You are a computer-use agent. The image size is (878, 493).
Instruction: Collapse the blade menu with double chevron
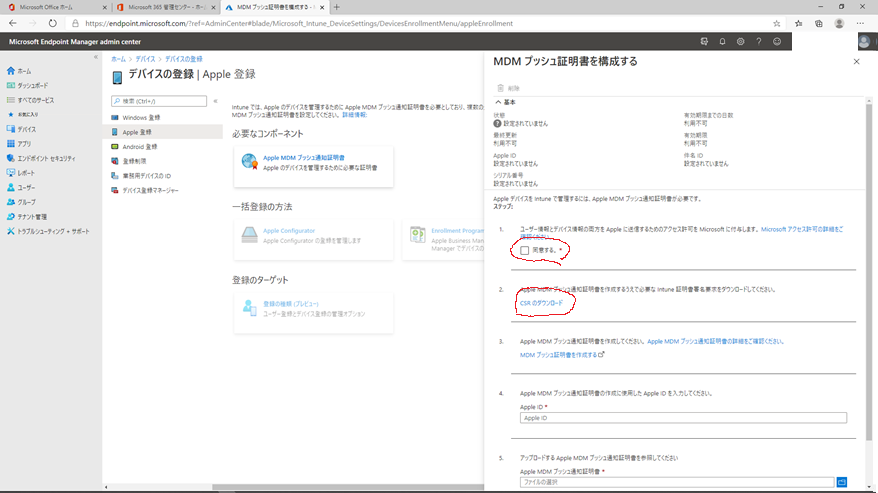click(x=215, y=101)
